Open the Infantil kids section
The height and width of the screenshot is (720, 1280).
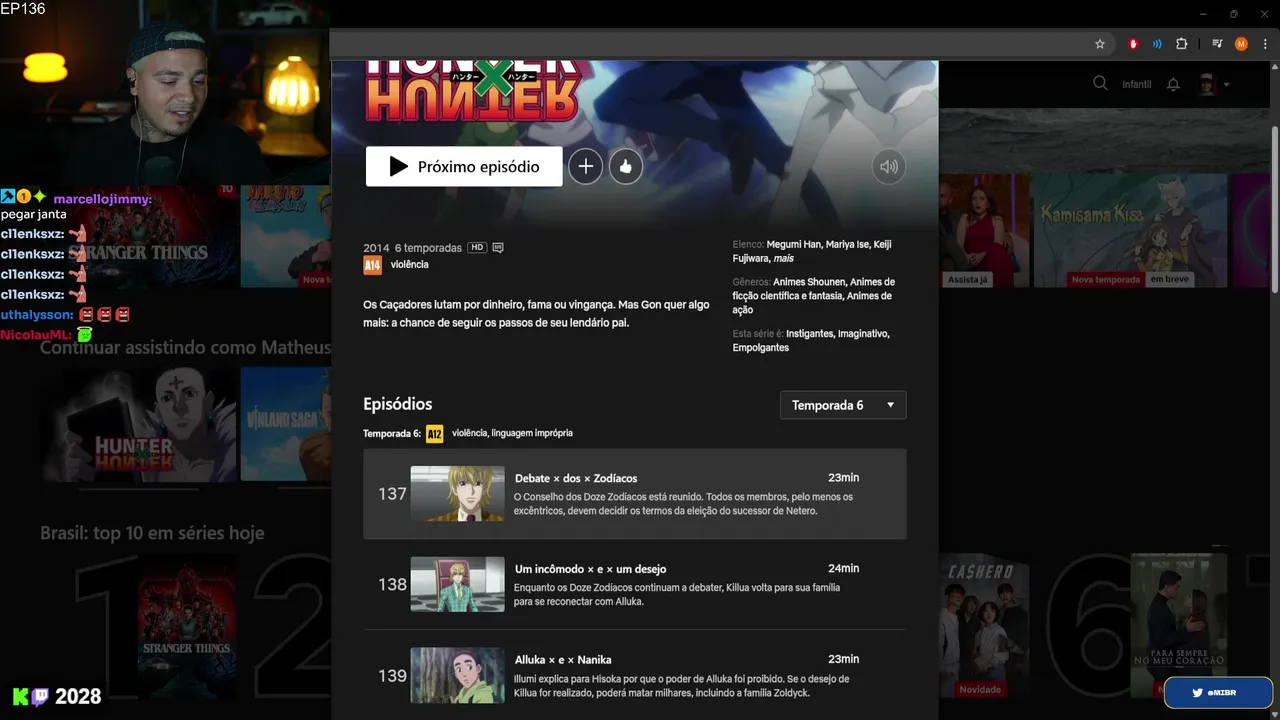1136,85
